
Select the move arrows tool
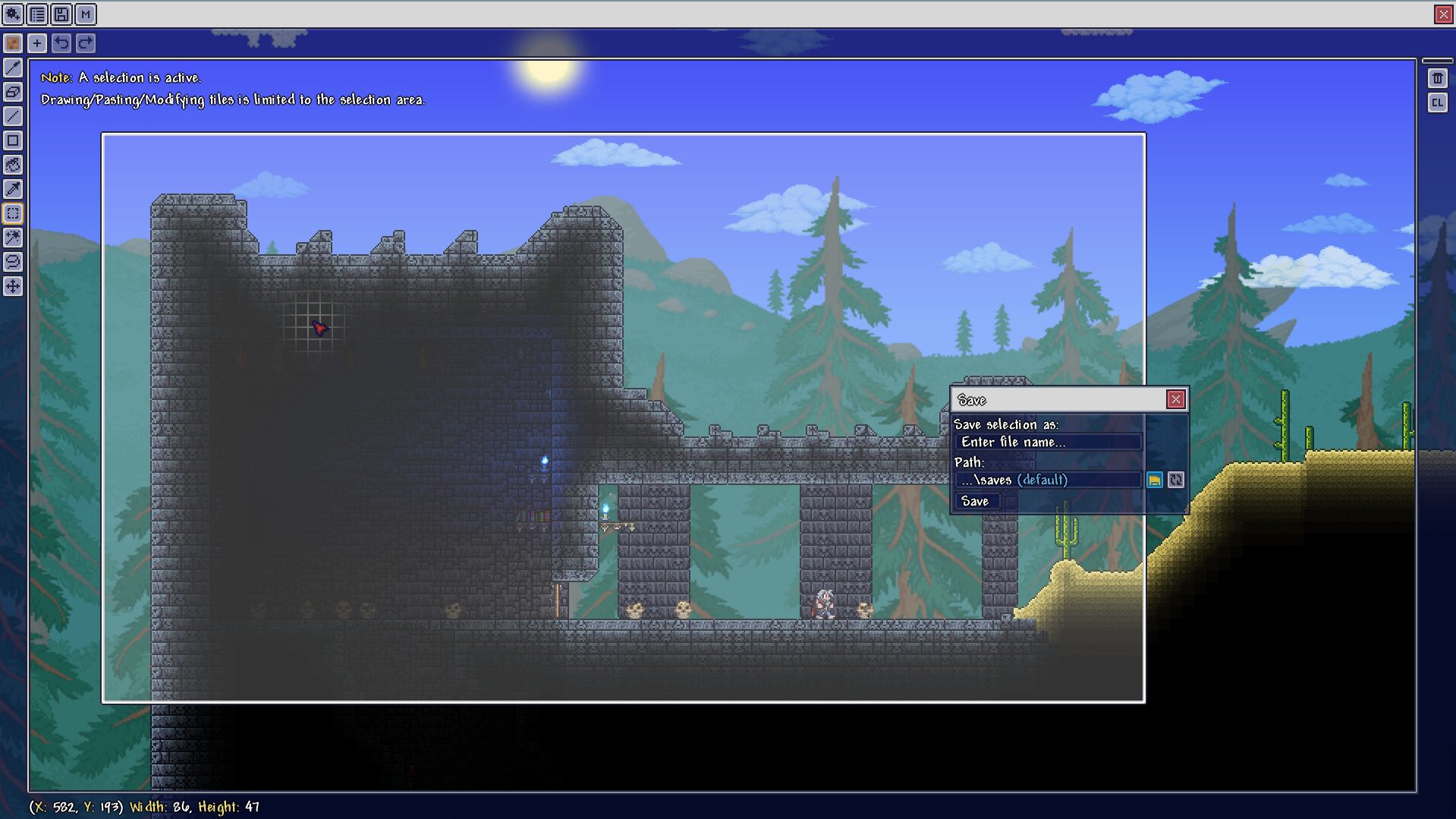pyautogui.click(x=13, y=286)
